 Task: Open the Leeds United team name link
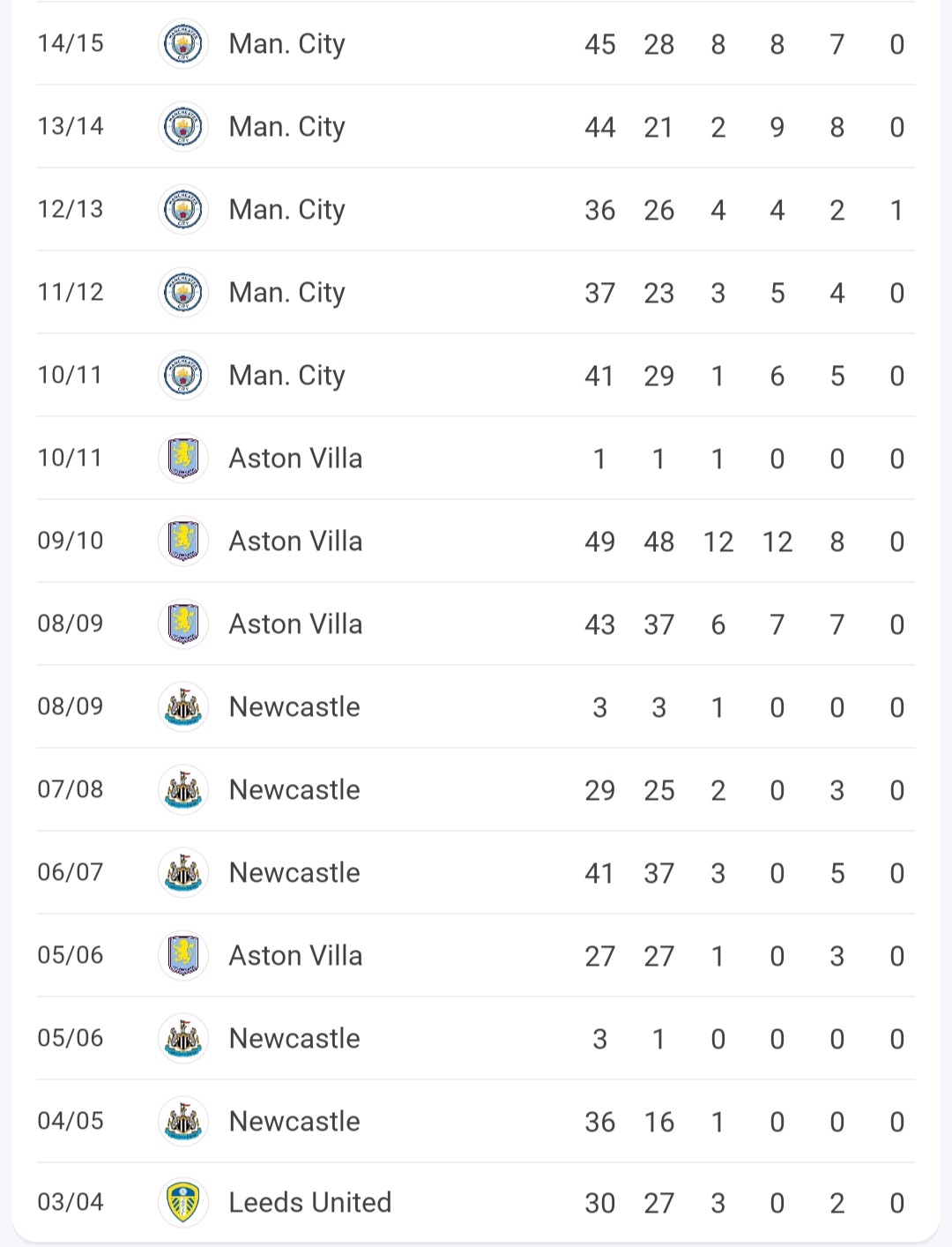click(x=310, y=1202)
